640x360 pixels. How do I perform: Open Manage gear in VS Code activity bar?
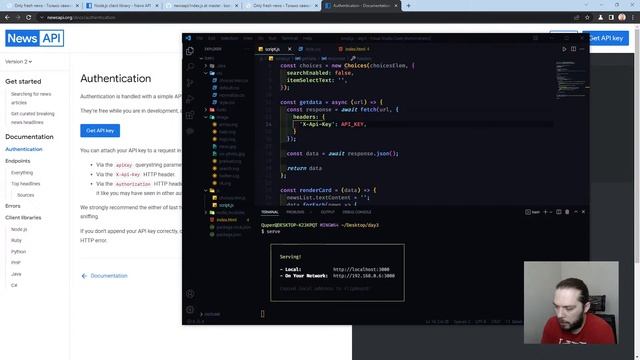pyautogui.click(x=190, y=310)
